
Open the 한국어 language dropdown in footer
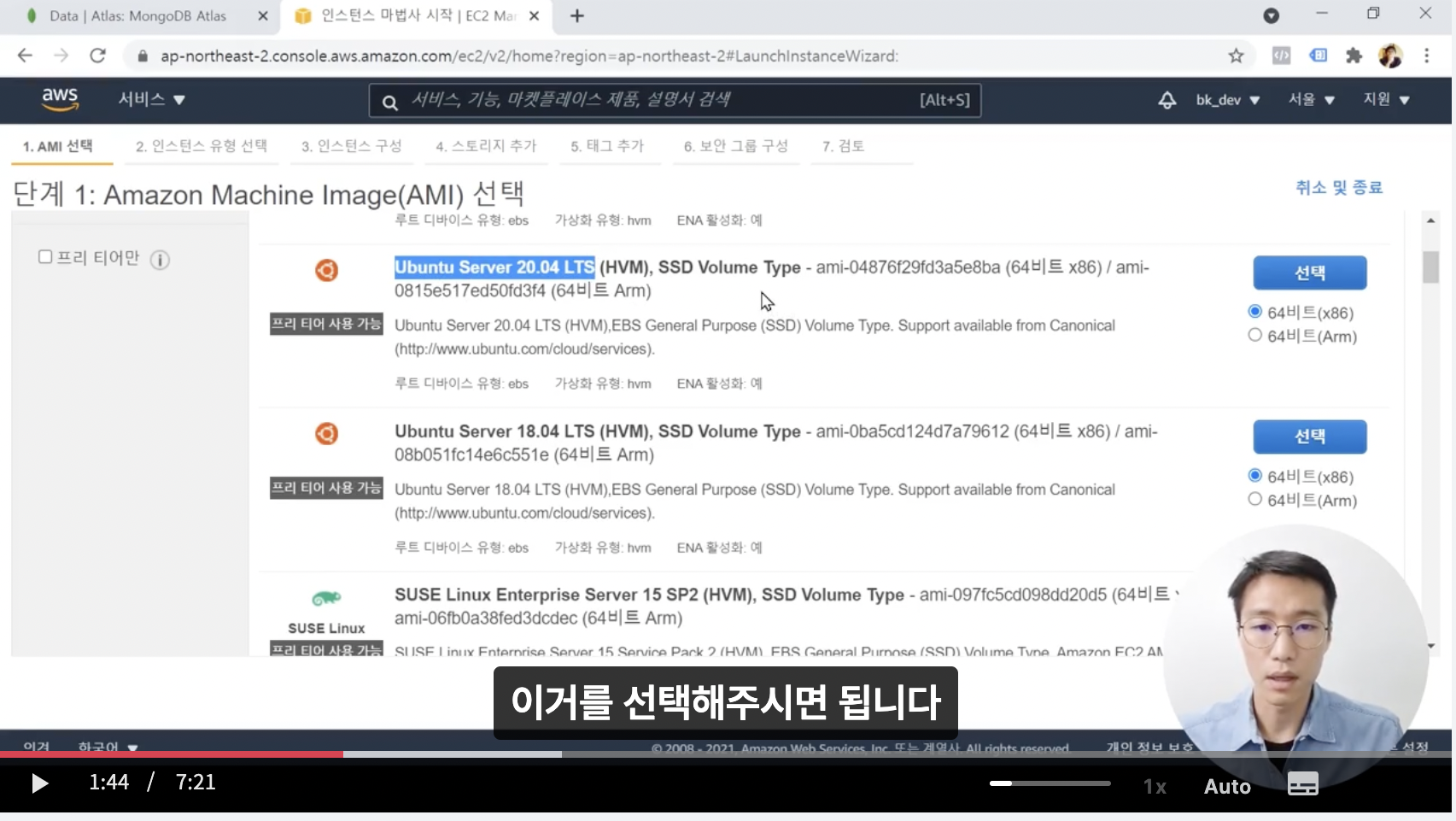108,747
